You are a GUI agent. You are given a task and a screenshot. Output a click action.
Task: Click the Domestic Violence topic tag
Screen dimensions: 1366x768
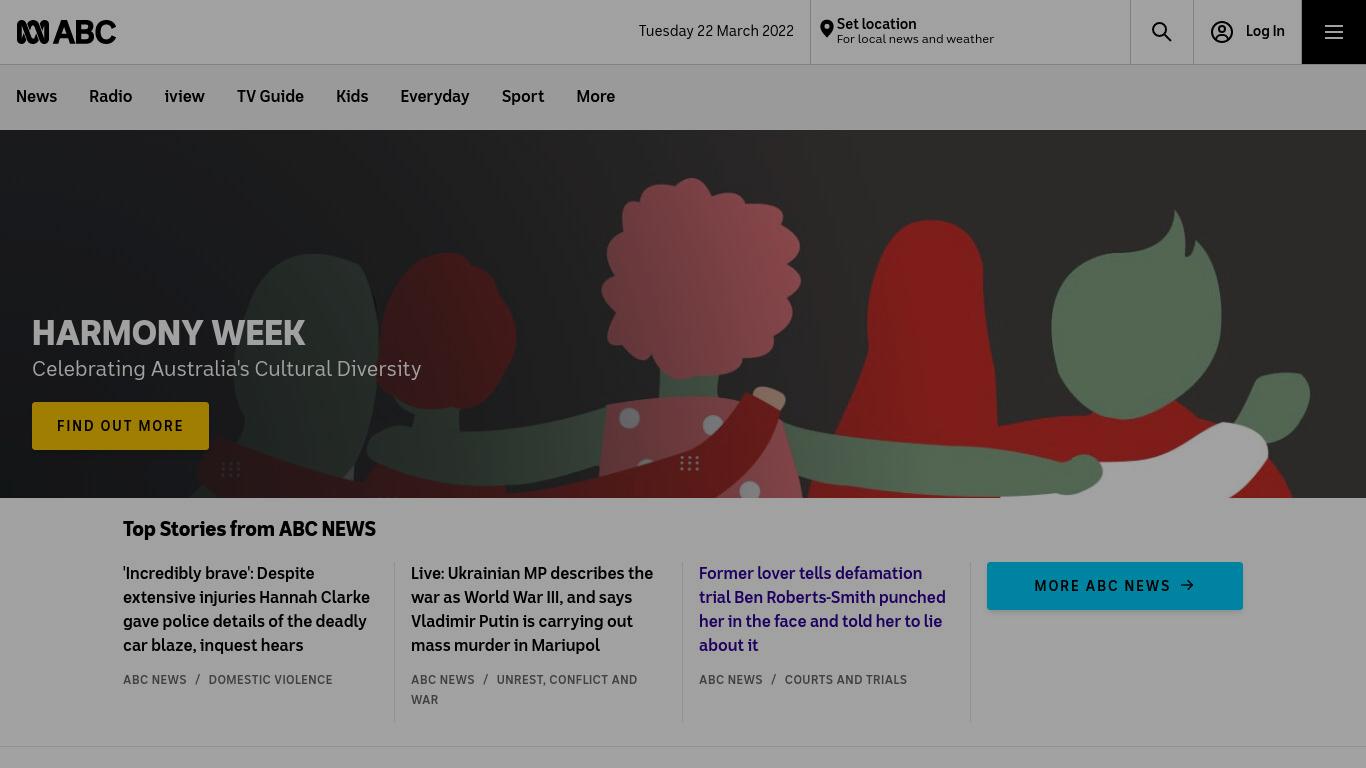[270, 680]
